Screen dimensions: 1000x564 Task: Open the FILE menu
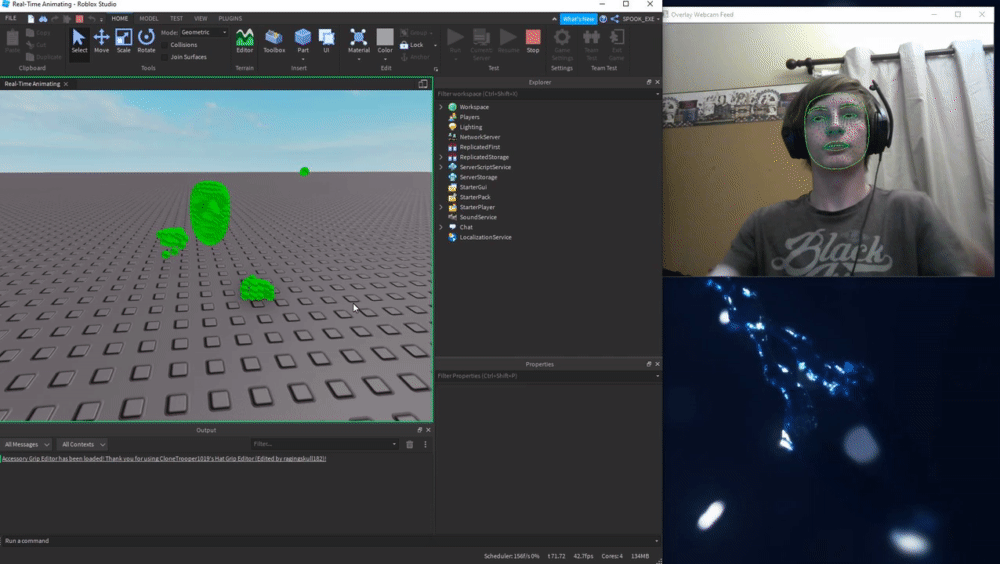coord(11,19)
